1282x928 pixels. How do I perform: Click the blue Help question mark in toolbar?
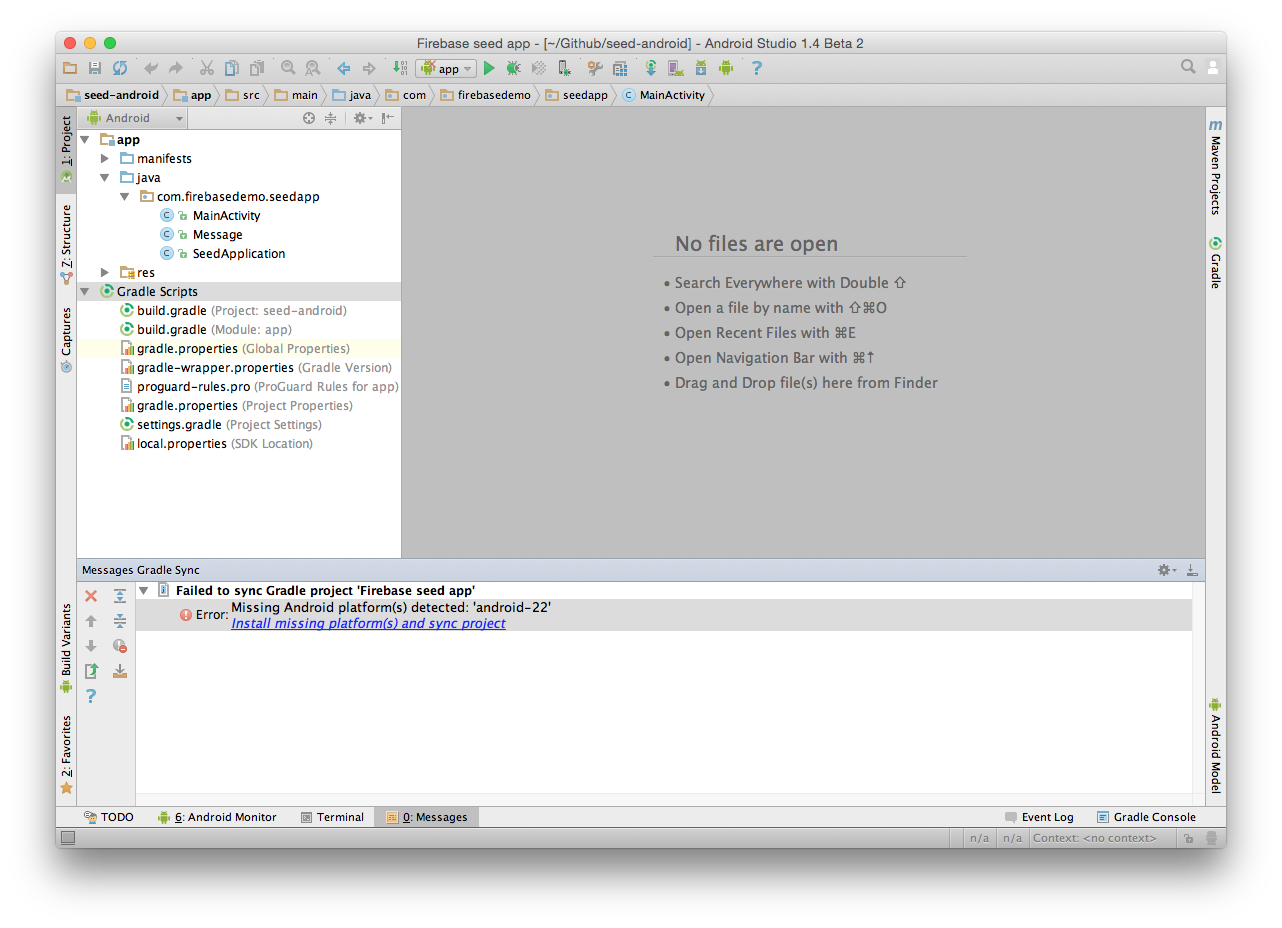(757, 68)
